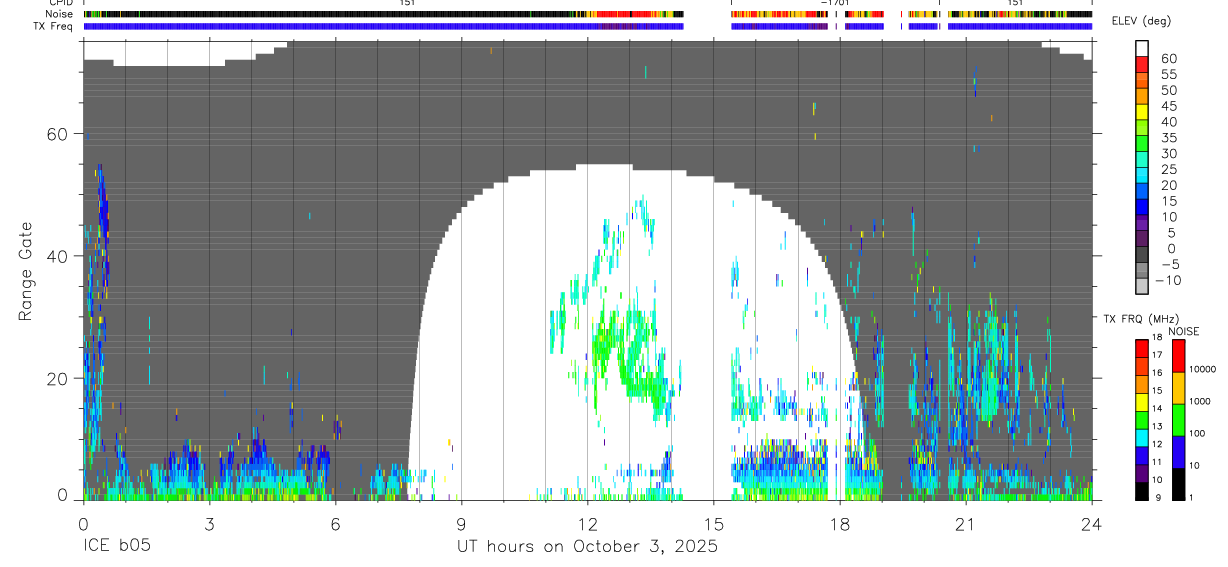Click the white top segment of the ELEV color bar
The height and width of the screenshot is (567, 1228).
click(1142, 49)
